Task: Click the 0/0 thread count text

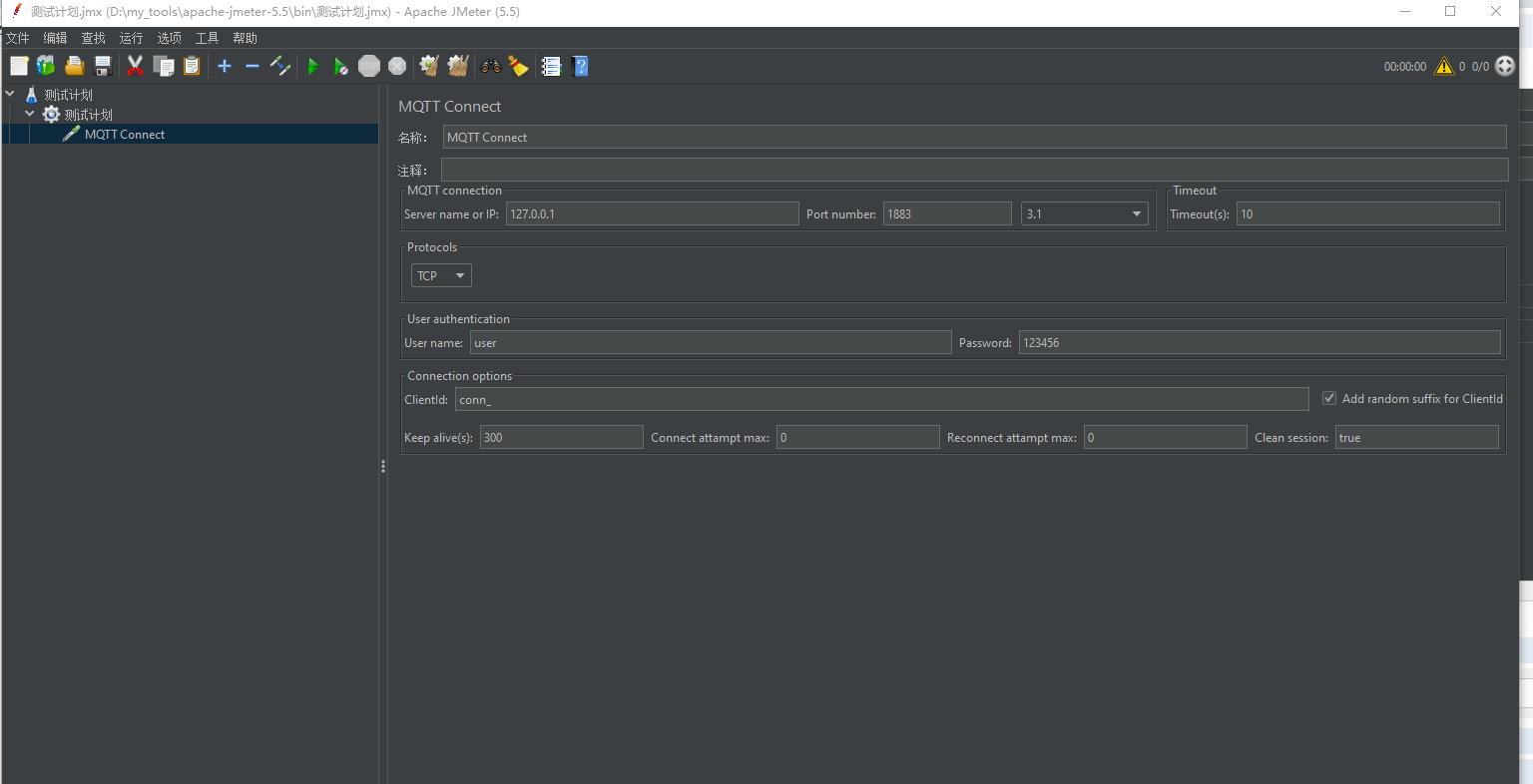Action: click(1480, 67)
